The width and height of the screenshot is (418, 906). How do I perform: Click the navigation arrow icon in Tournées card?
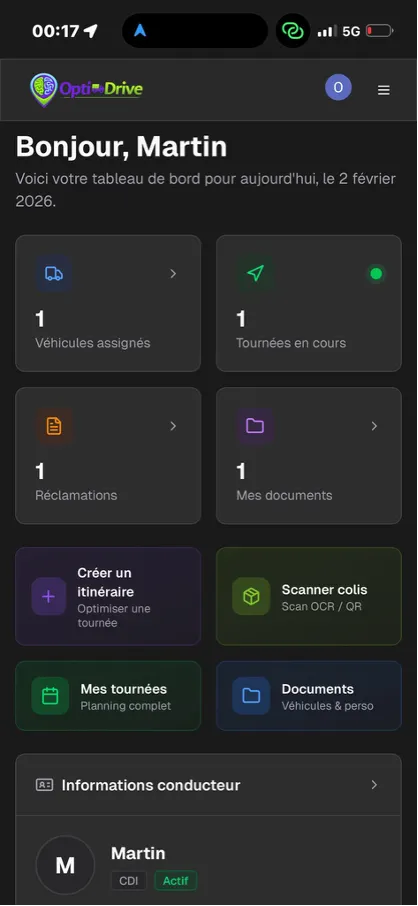pyautogui.click(x=255, y=273)
